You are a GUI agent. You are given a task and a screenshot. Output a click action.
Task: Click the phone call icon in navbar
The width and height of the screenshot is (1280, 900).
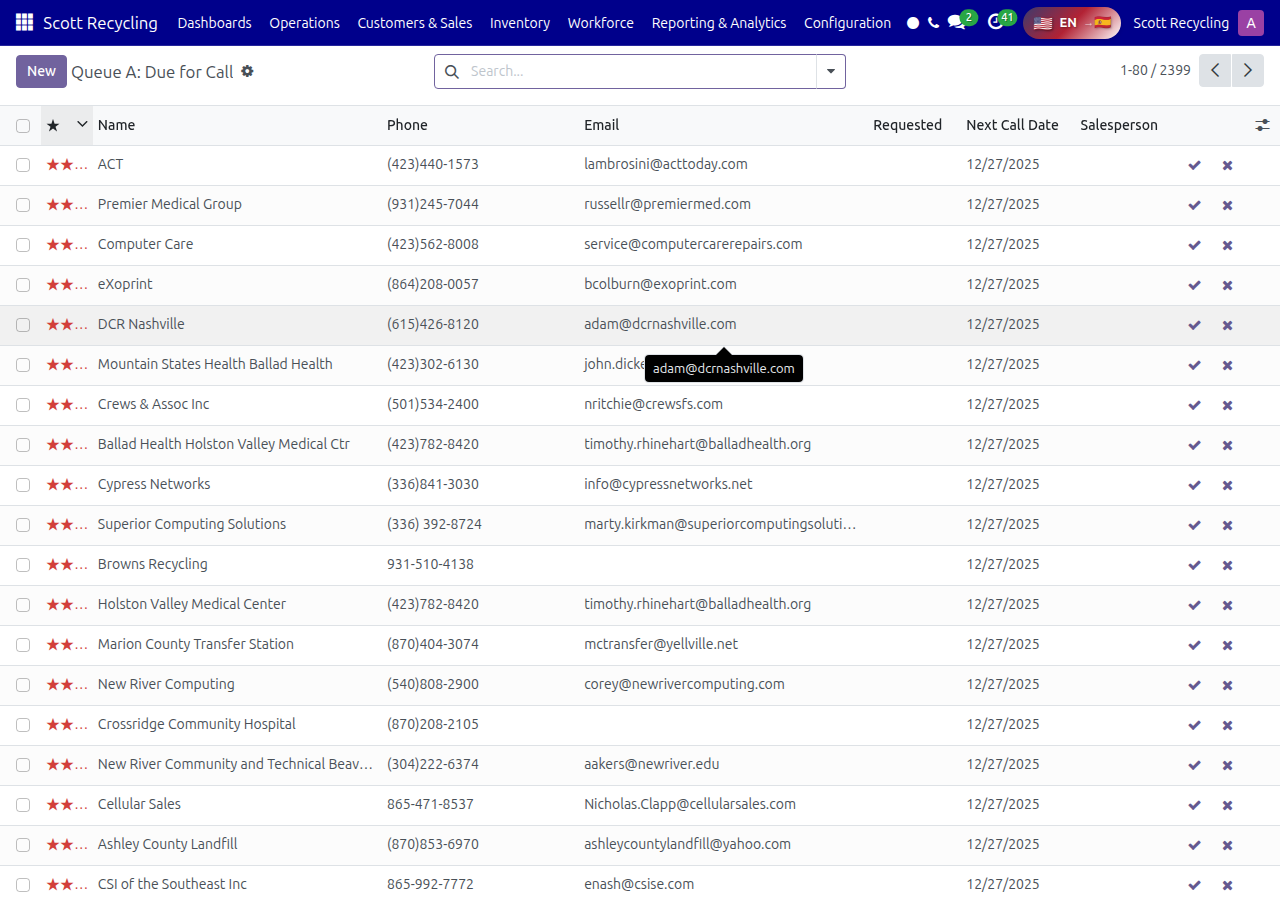click(934, 23)
